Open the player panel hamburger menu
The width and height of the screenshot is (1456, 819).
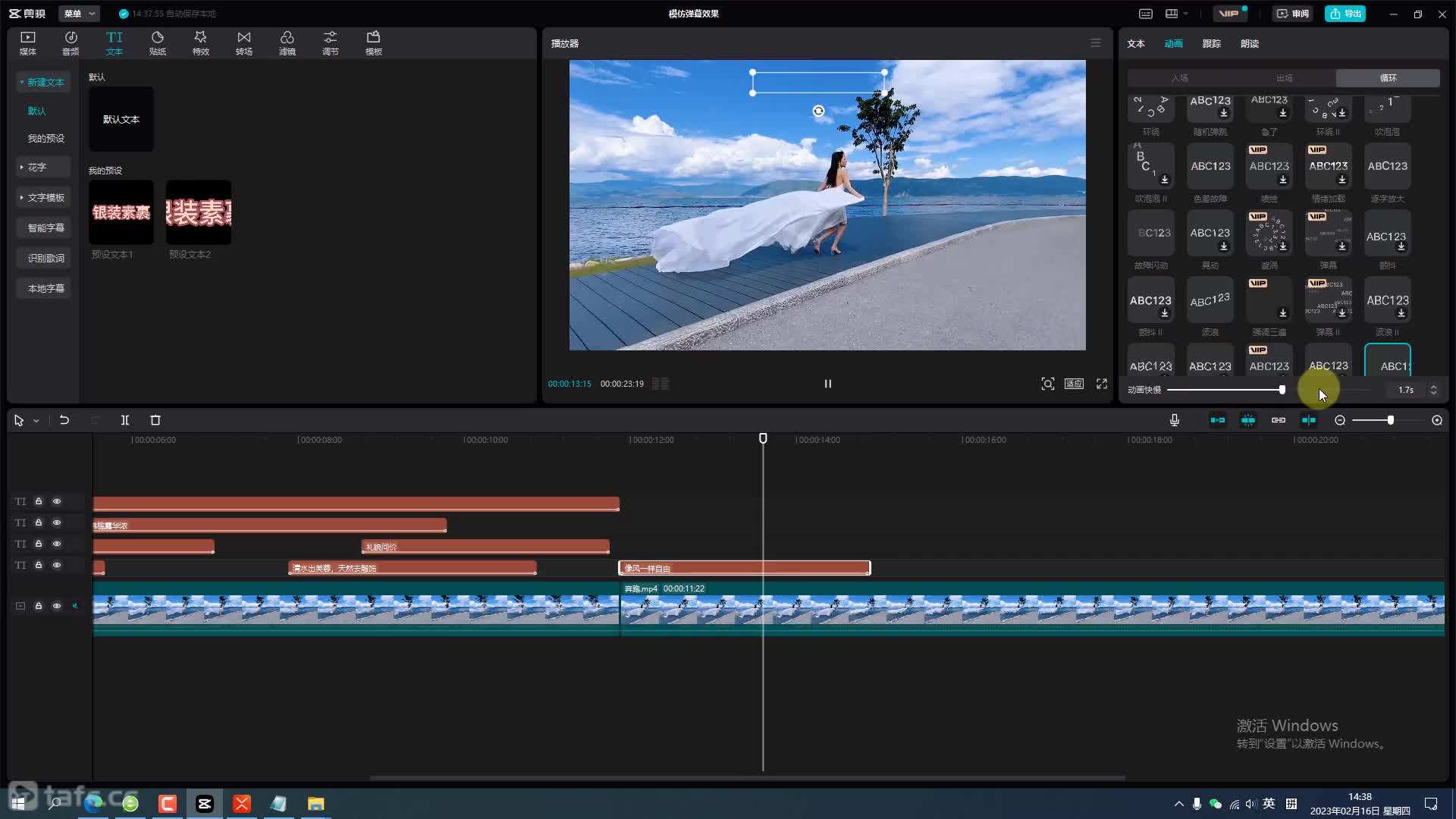[1096, 43]
